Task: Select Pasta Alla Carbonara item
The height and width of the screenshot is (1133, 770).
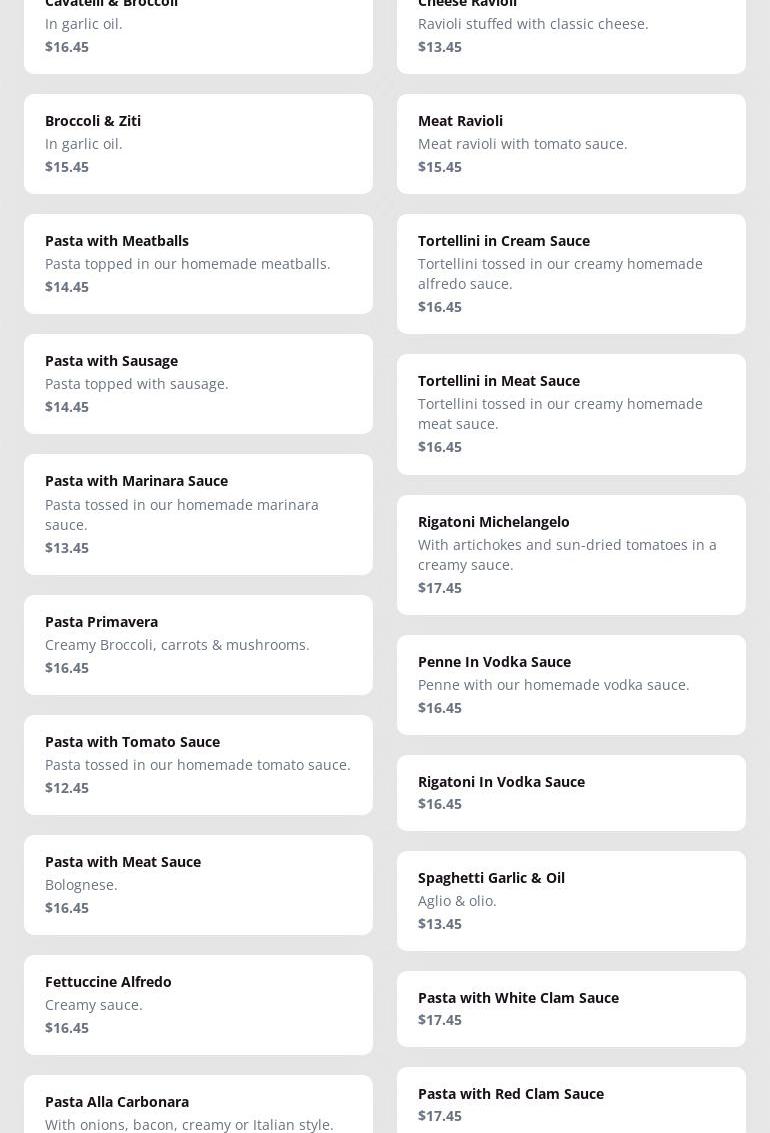Action: 198,1108
